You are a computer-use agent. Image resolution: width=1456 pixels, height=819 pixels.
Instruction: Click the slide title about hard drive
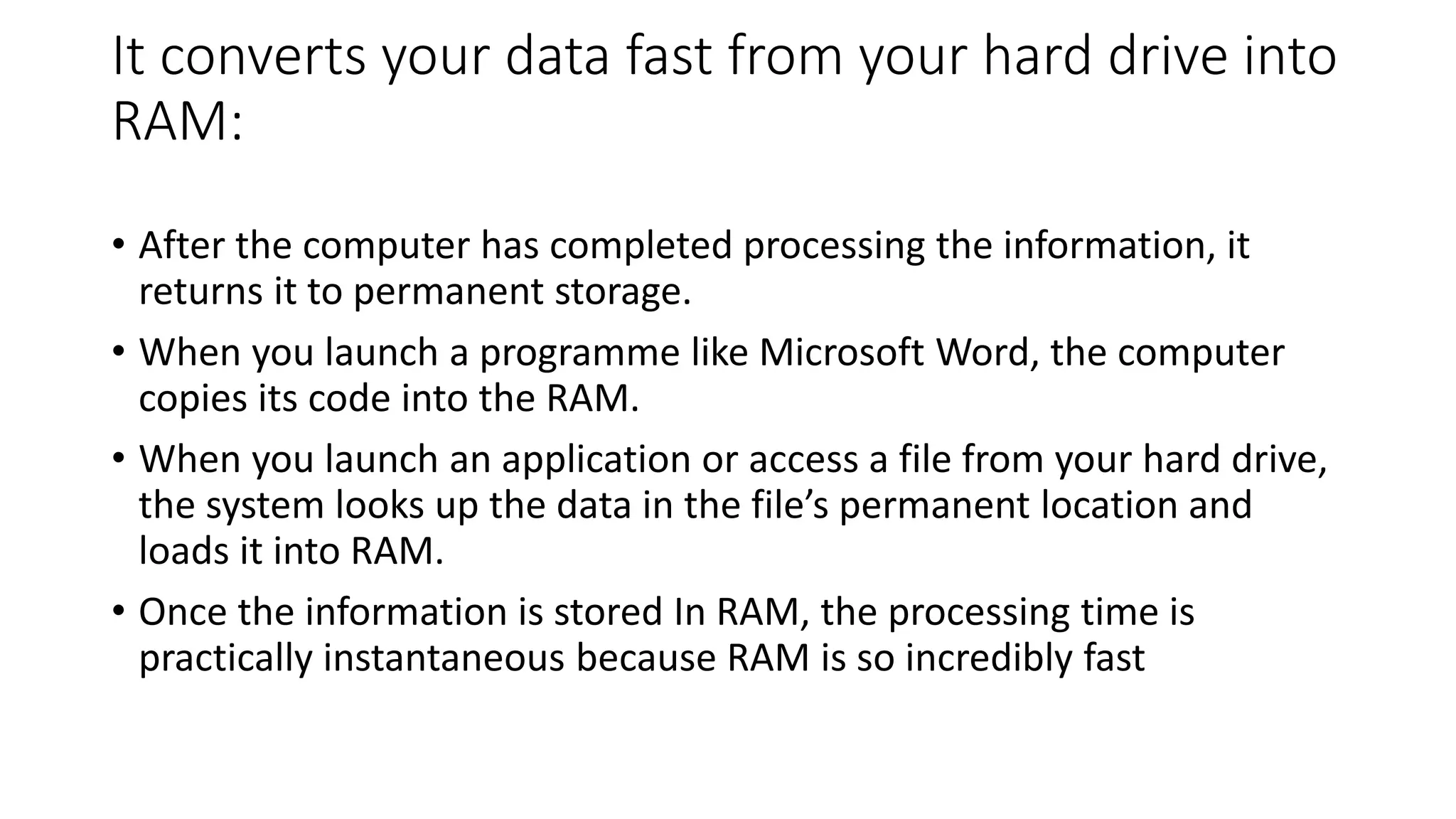click(x=724, y=88)
